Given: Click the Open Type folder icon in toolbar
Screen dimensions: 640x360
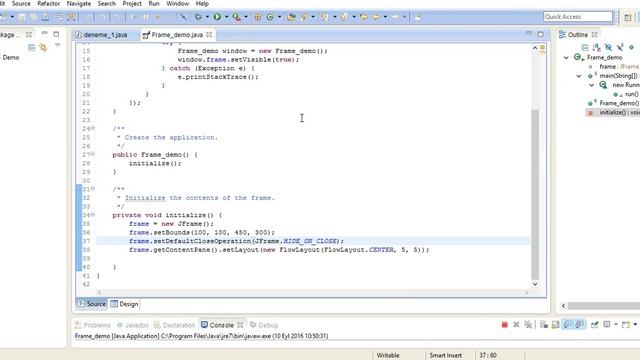Looking at the screenshot, I should click(x=291, y=17).
